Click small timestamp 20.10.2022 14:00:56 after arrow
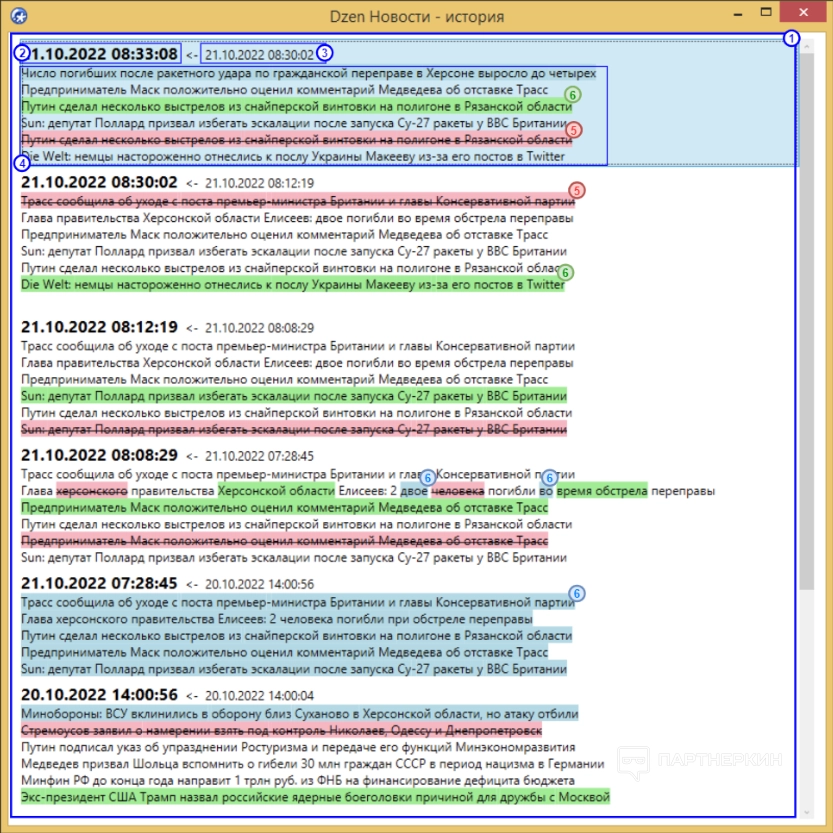This screenshot has width=833, height=833. pos(259,584)
